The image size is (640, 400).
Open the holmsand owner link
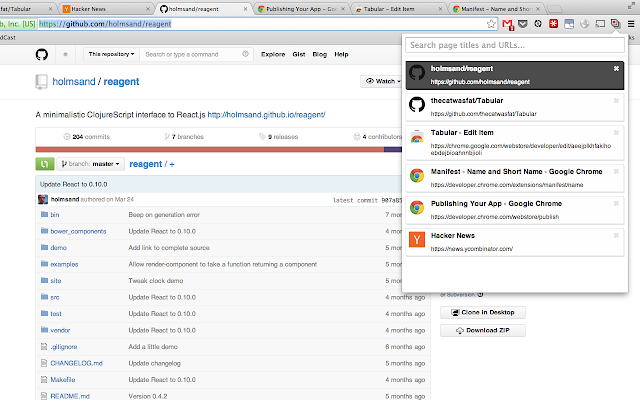click(74, 82)
